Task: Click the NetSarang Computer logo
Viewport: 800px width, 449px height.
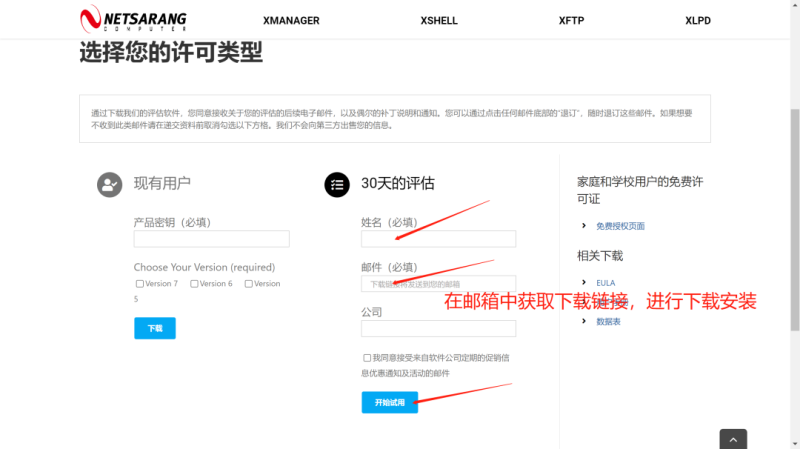Action: pos(132,19)
